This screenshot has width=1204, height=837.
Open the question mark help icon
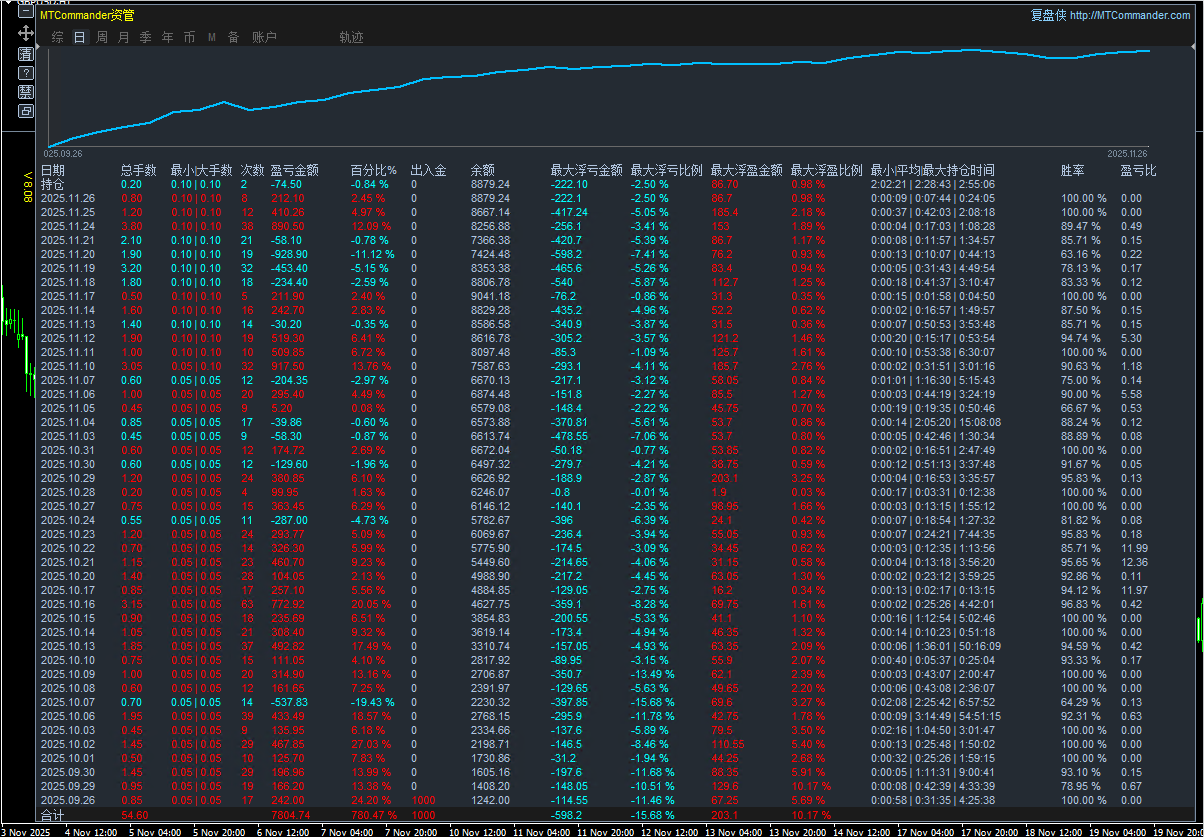[26, 73]
